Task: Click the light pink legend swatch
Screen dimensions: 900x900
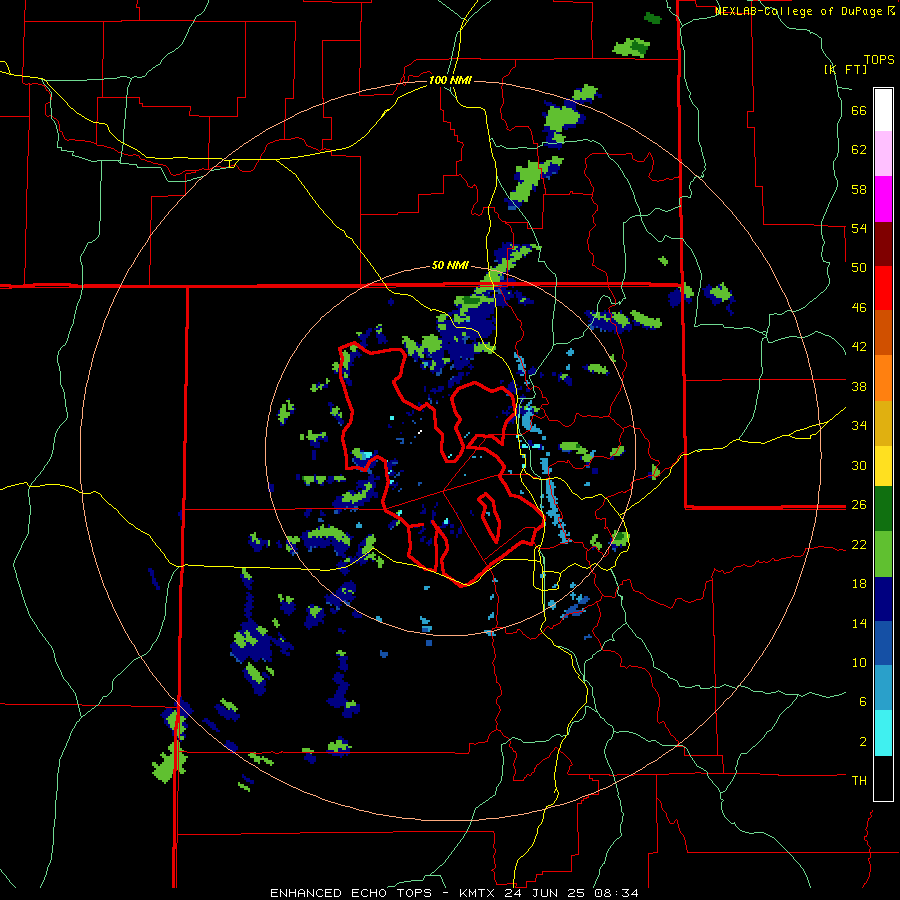Action: [x=883, y=154]
